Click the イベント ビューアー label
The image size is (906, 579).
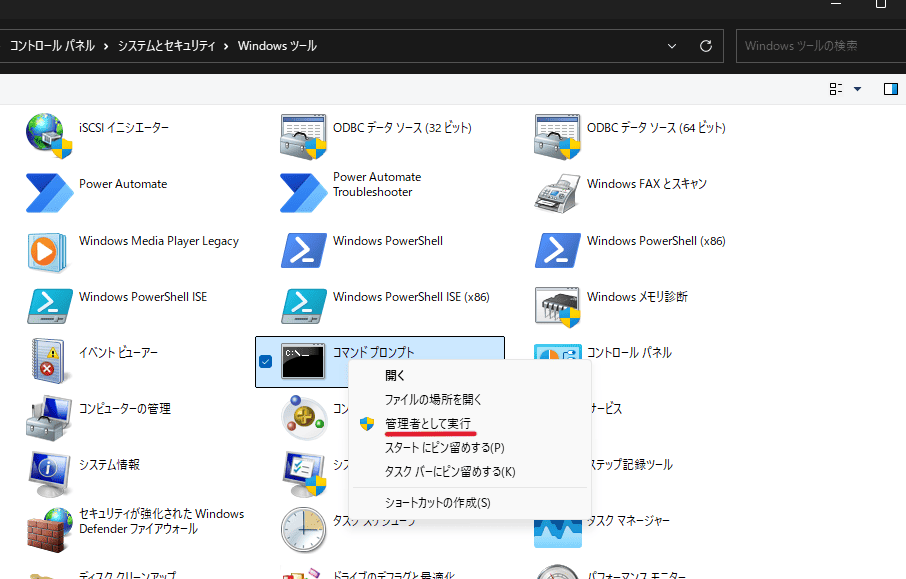(x=118, y=352)
